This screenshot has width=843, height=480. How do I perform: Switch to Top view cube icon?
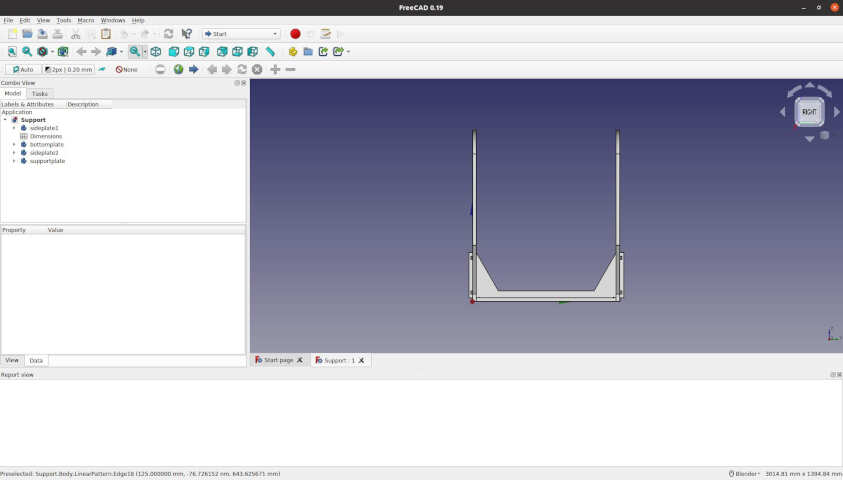pos(189,52)
